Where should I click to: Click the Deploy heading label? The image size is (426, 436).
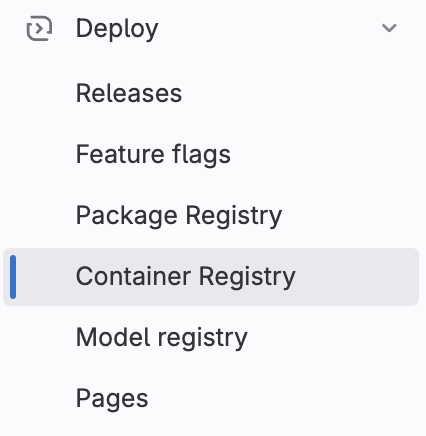click(x=117, y=29)
